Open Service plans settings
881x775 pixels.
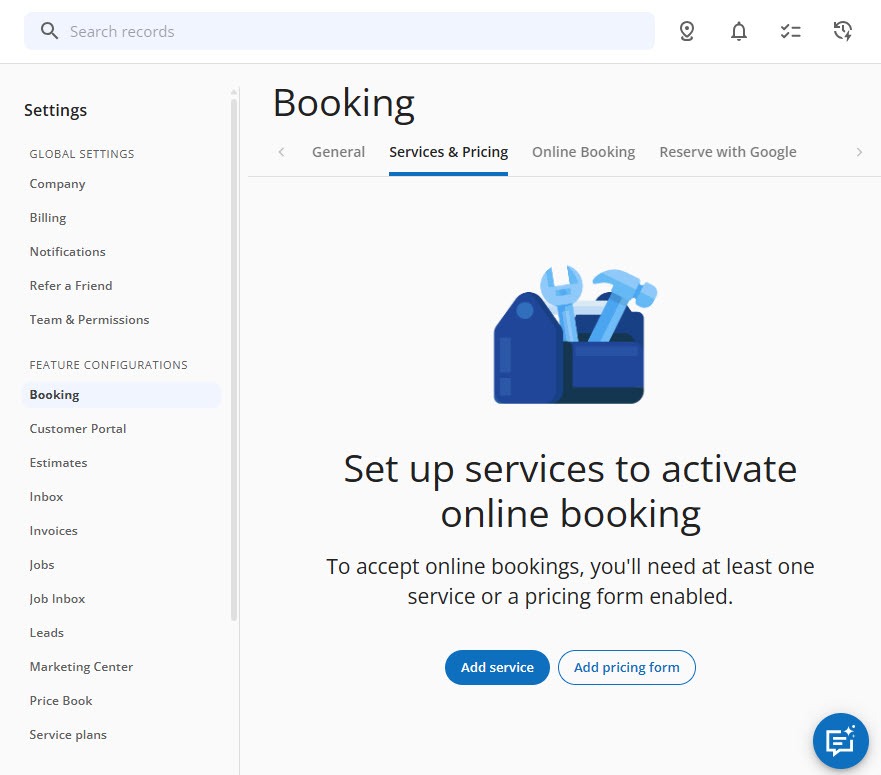tap(68, 735)
